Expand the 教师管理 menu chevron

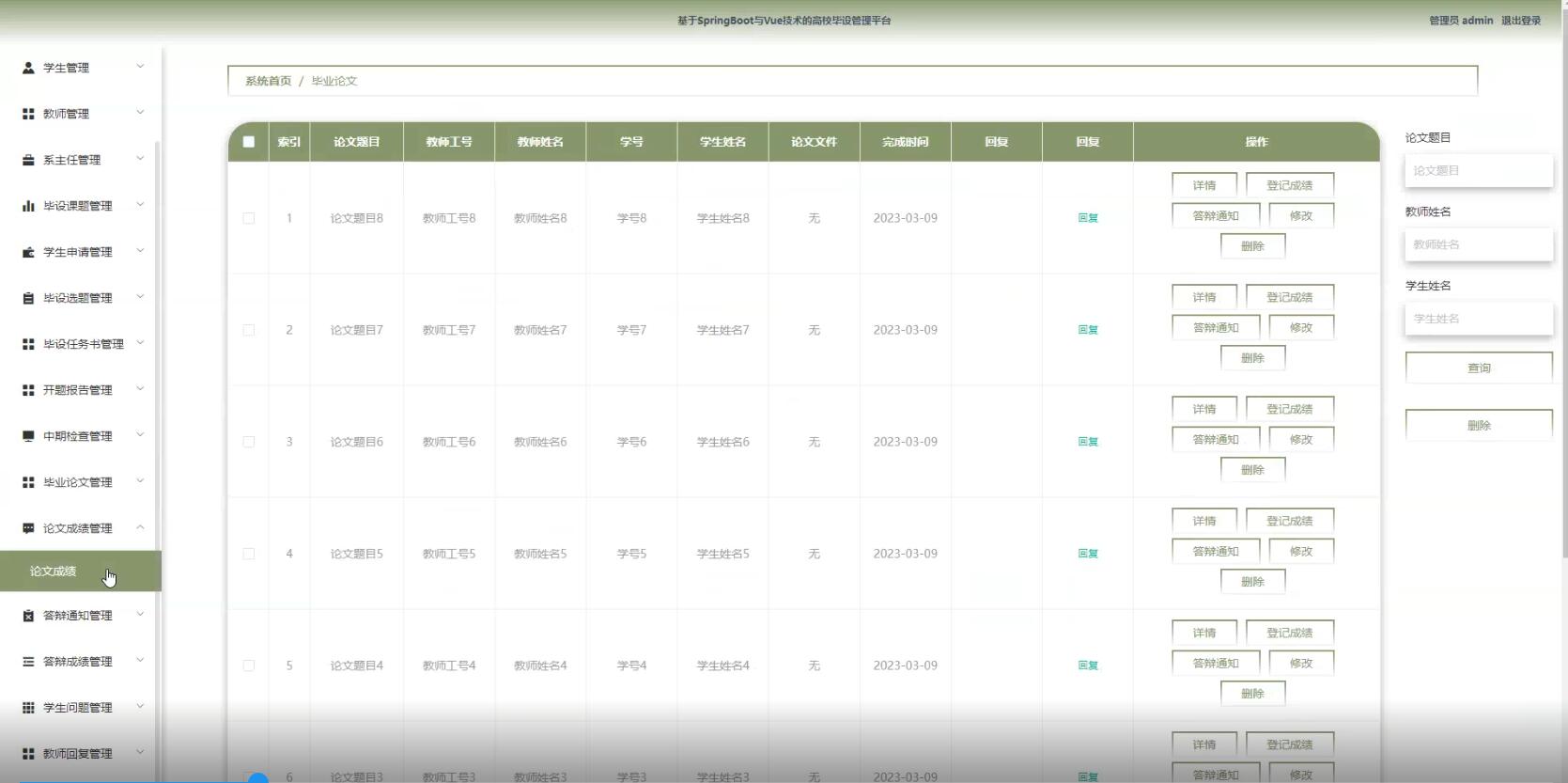pos(140,112)
